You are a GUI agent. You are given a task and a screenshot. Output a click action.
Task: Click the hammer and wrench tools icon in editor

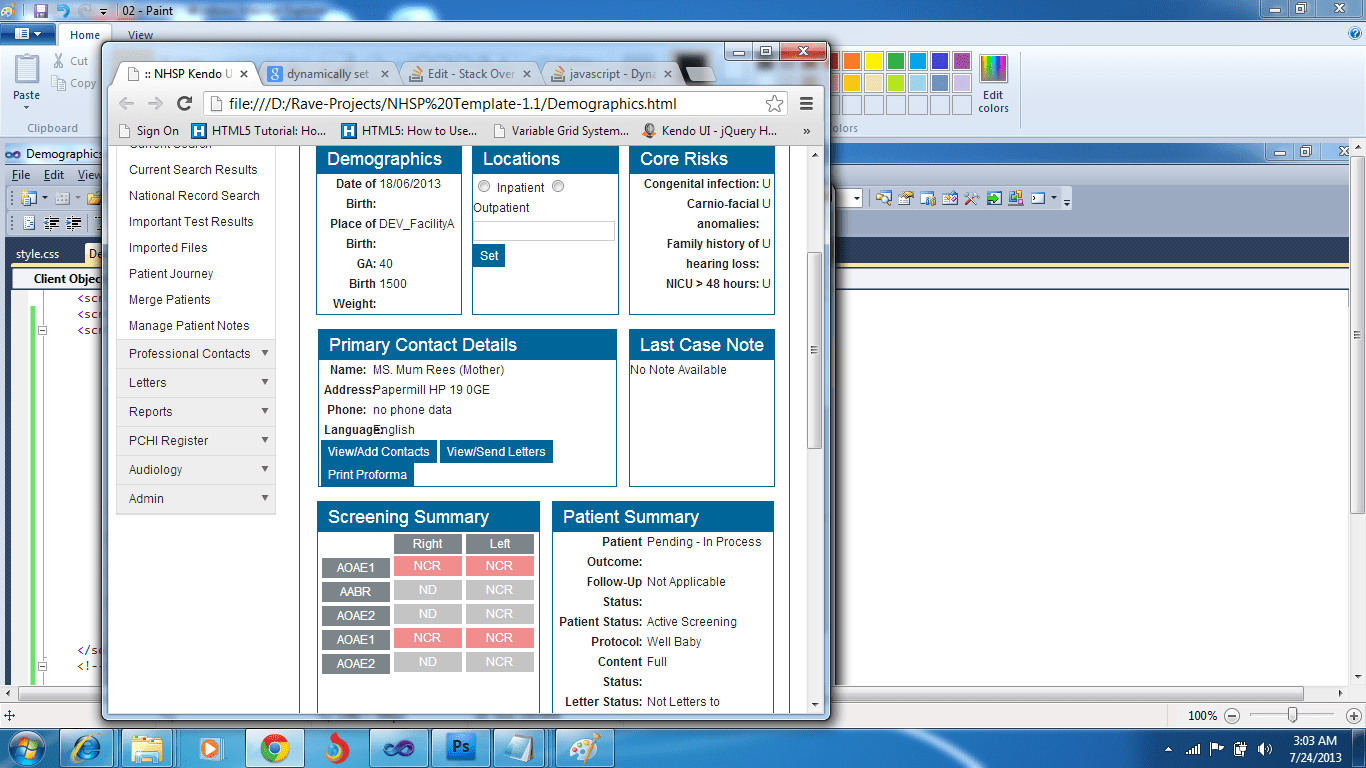[971, 198]
